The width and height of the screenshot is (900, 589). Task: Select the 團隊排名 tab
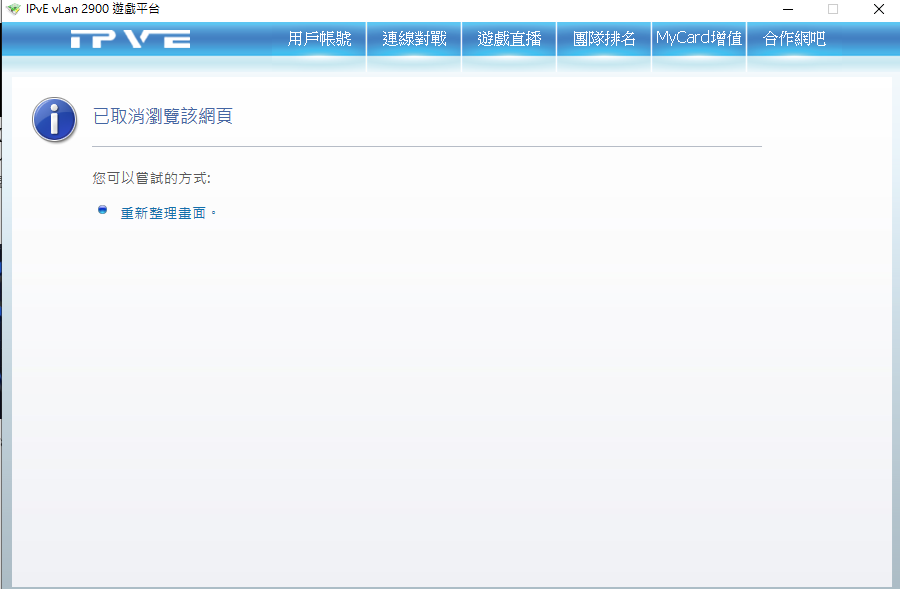604,38
